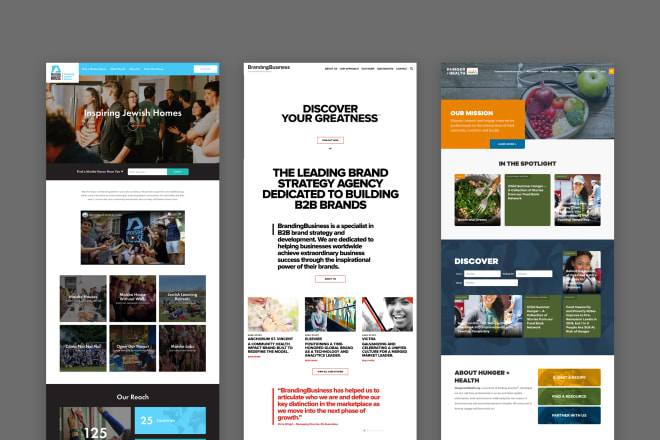Open the first Discover filter dropdown
Screen dimensions: 660x440
tap(482, 274)
